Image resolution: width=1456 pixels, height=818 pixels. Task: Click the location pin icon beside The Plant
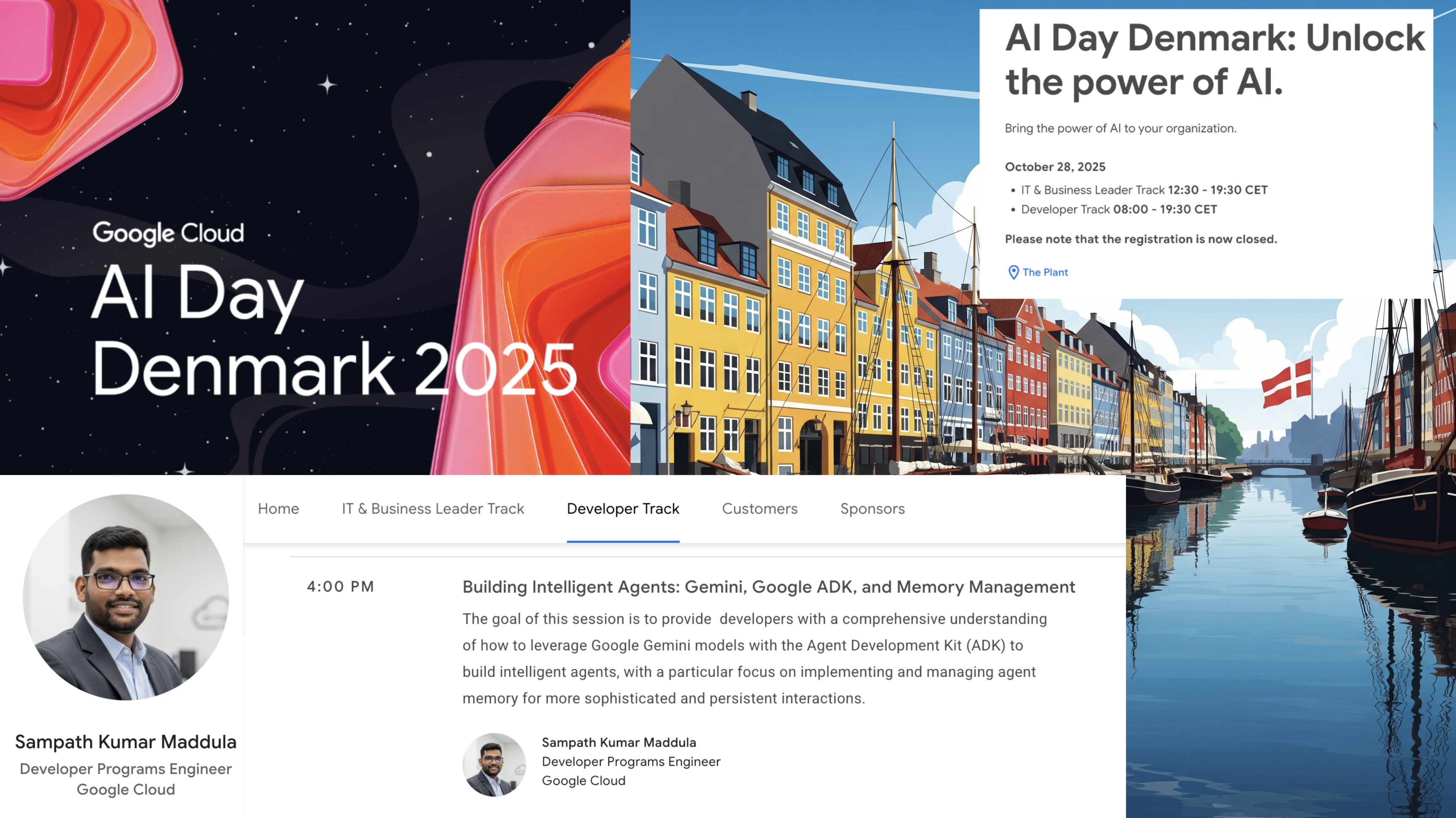(x=1014, y=272)
